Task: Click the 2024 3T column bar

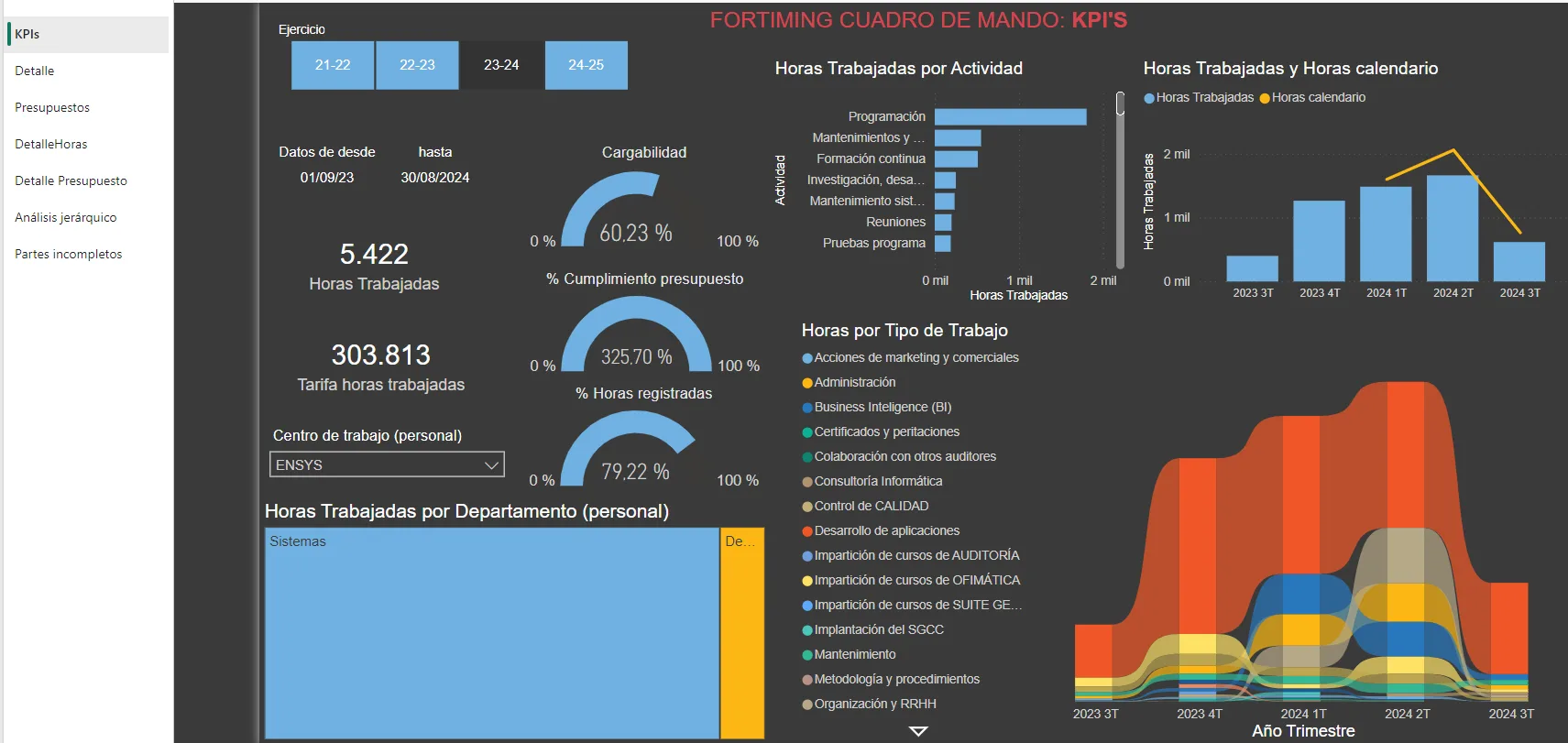Action: point(1519,261)
